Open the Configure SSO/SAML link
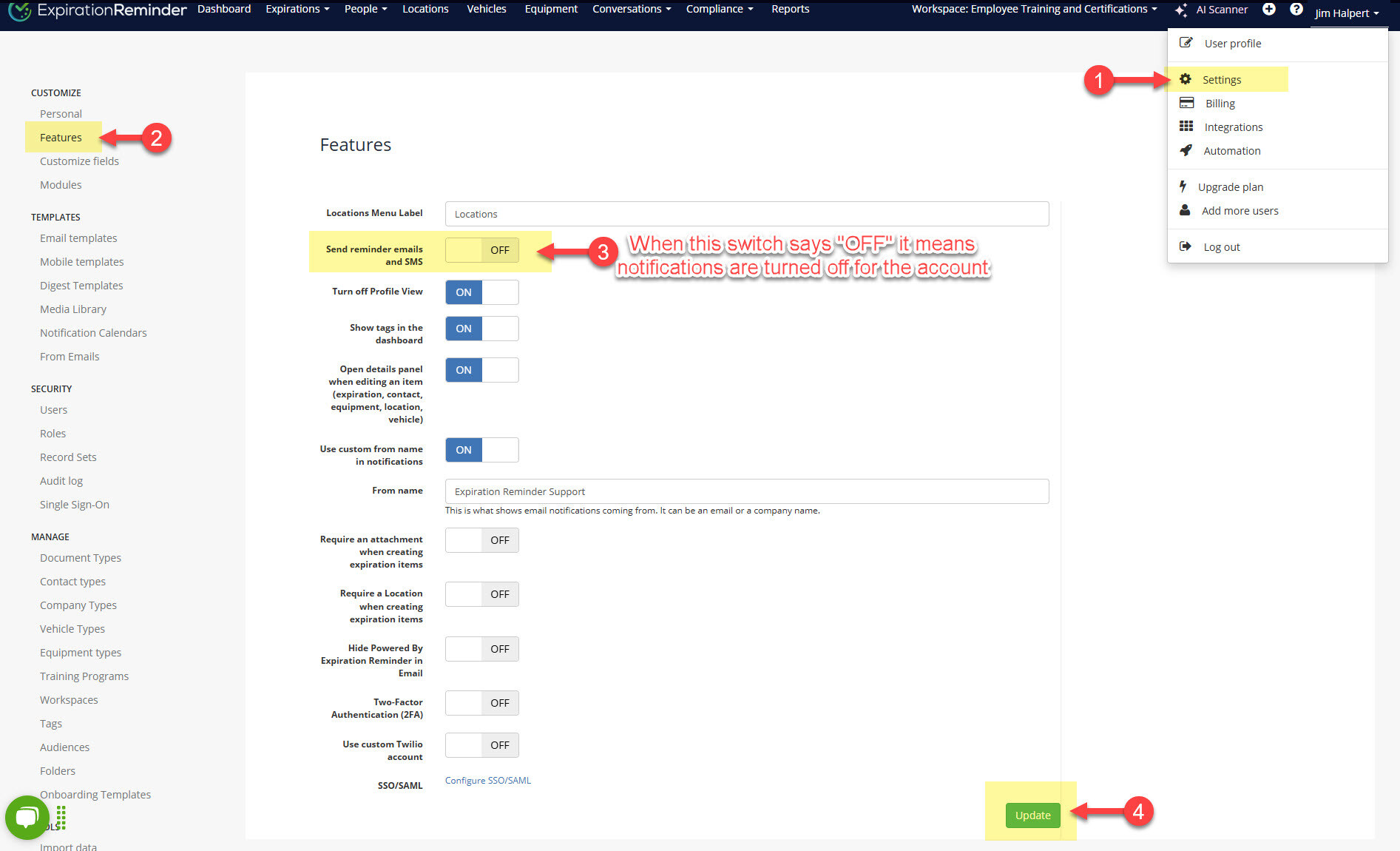Viewport: 1400px width, 851px height. click(487, 781)
